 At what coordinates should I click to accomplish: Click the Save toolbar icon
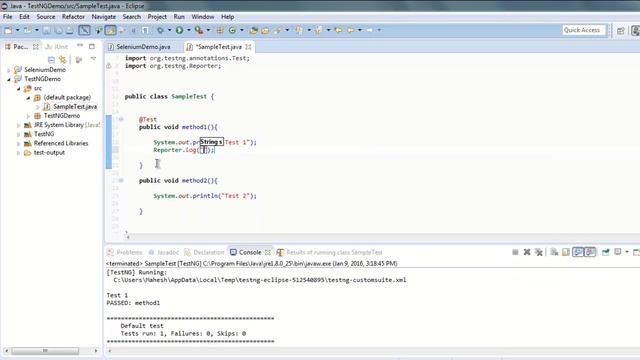click(47, 30)
